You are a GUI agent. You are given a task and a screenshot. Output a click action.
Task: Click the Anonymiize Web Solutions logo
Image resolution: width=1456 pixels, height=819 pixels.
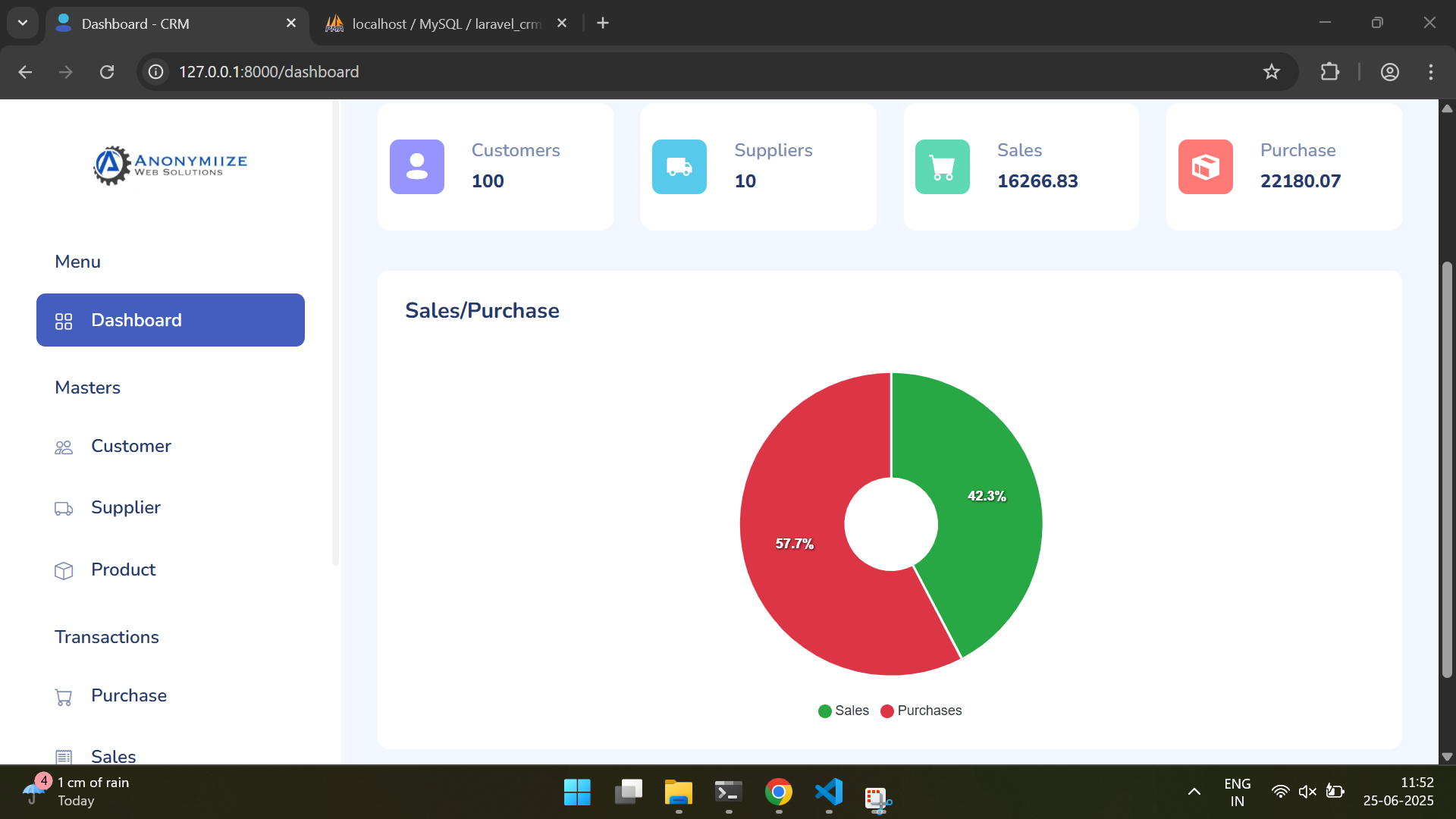coord(171,165)
